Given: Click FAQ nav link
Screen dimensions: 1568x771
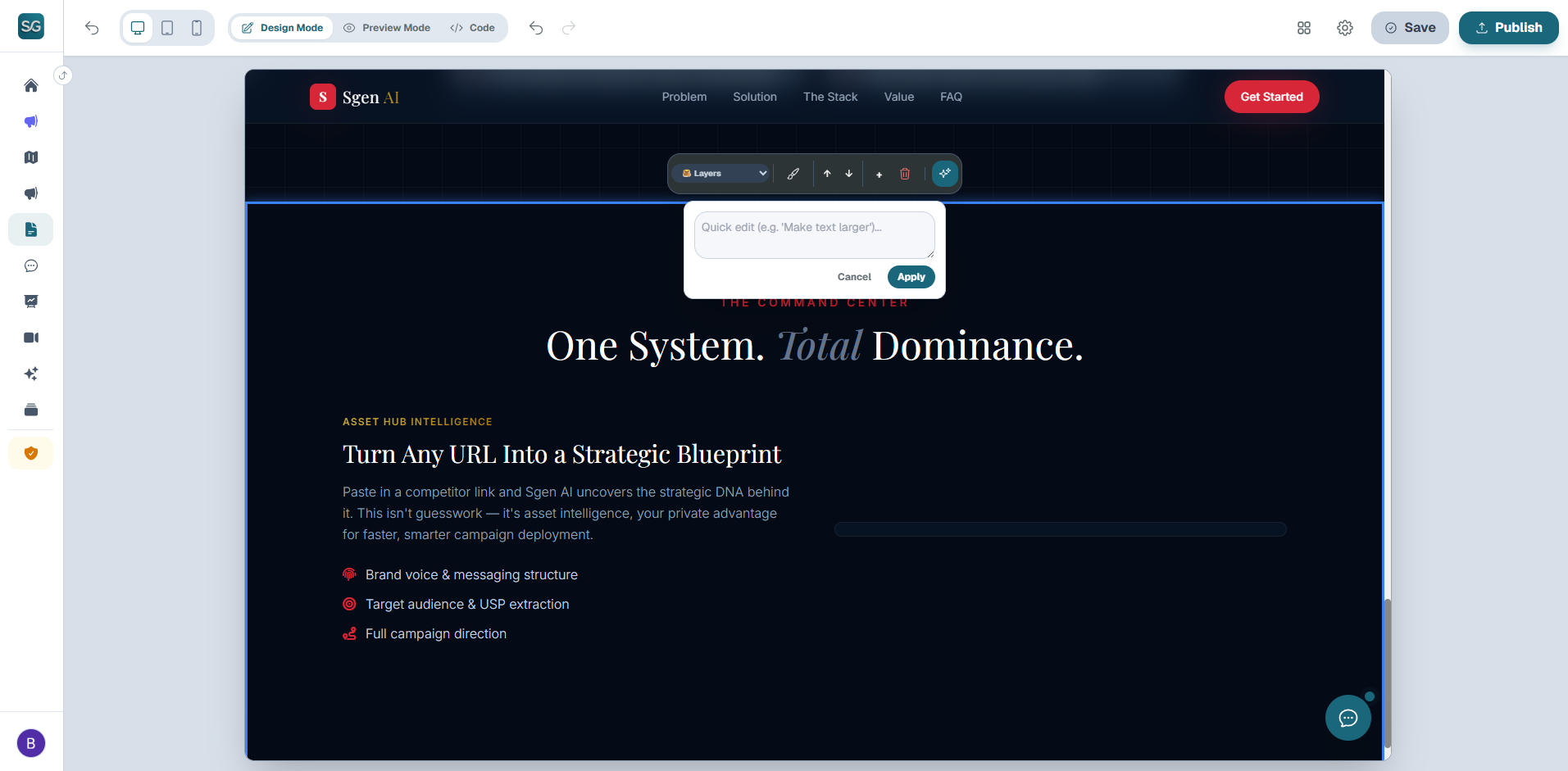Looking at the screenshot, I should (x=951, y=97).
